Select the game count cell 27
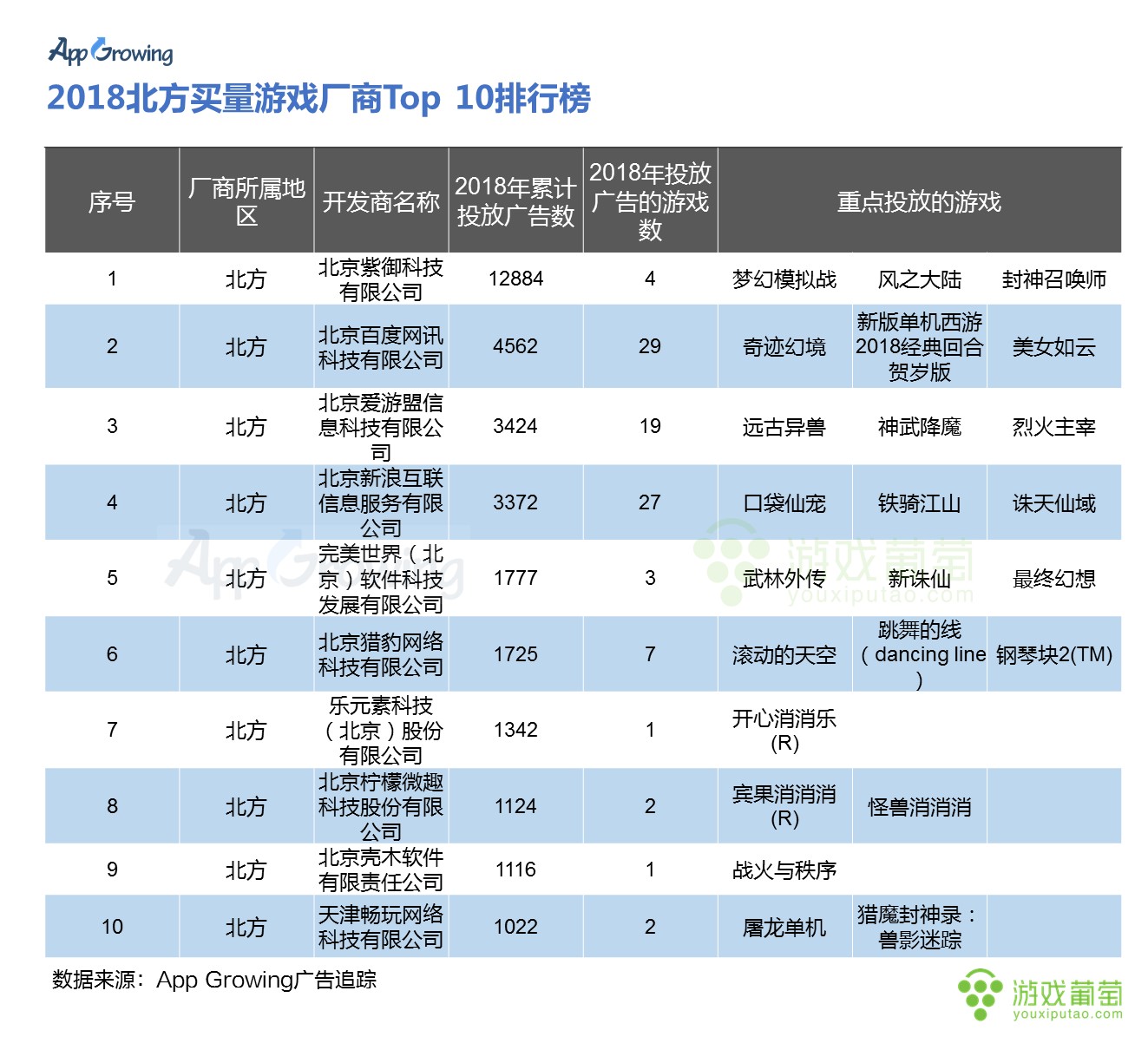This screenshot has height=1050, width=1148. (x=650, y=502)
